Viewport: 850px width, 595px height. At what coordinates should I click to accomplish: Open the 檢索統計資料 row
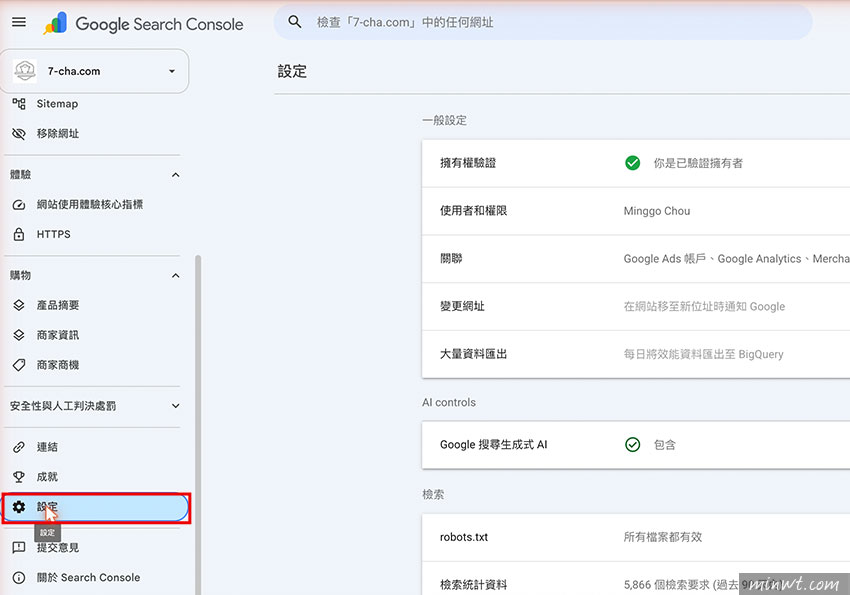click(x=636, y=579)
